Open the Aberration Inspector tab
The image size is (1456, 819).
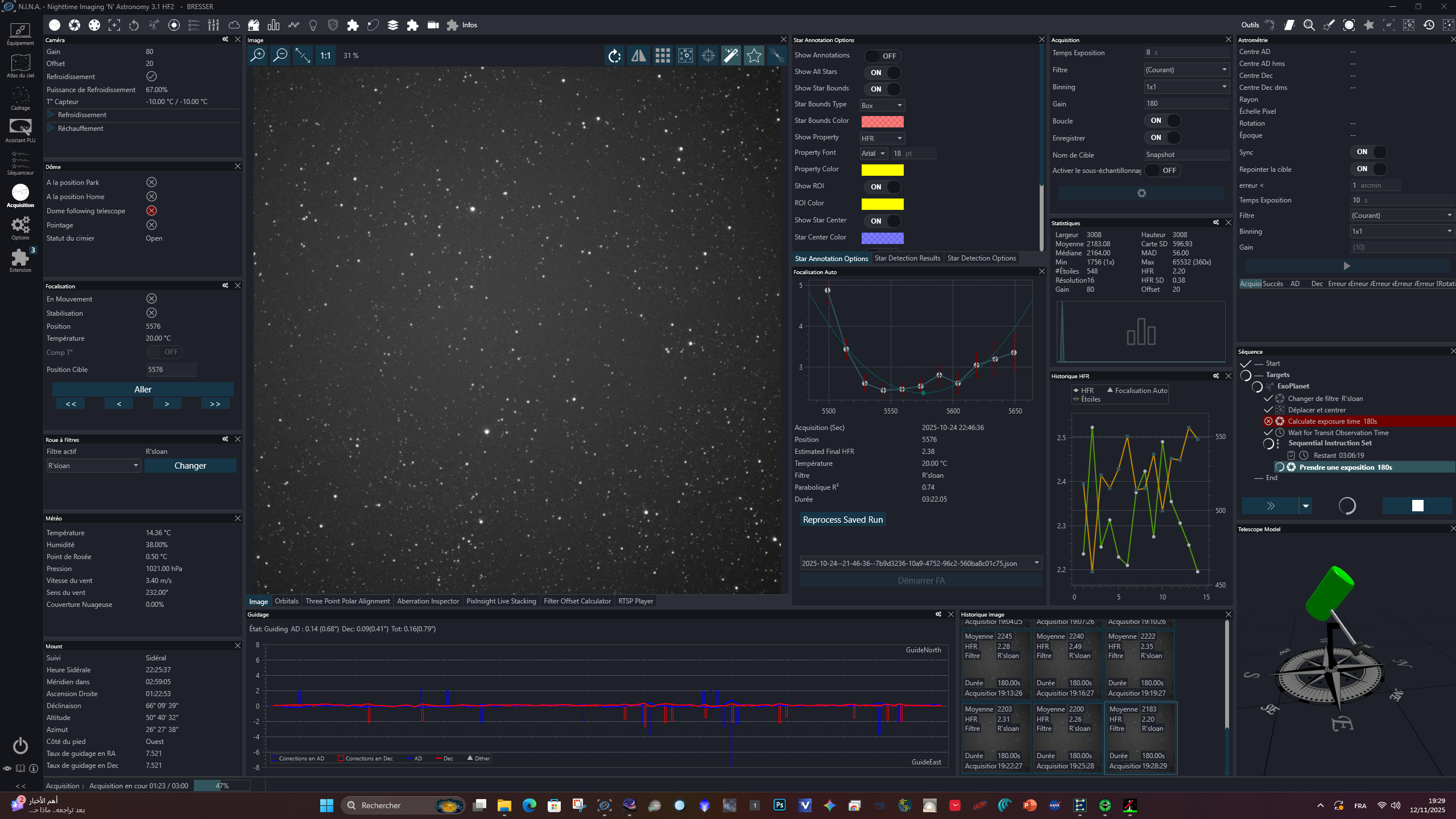point(428,601)
